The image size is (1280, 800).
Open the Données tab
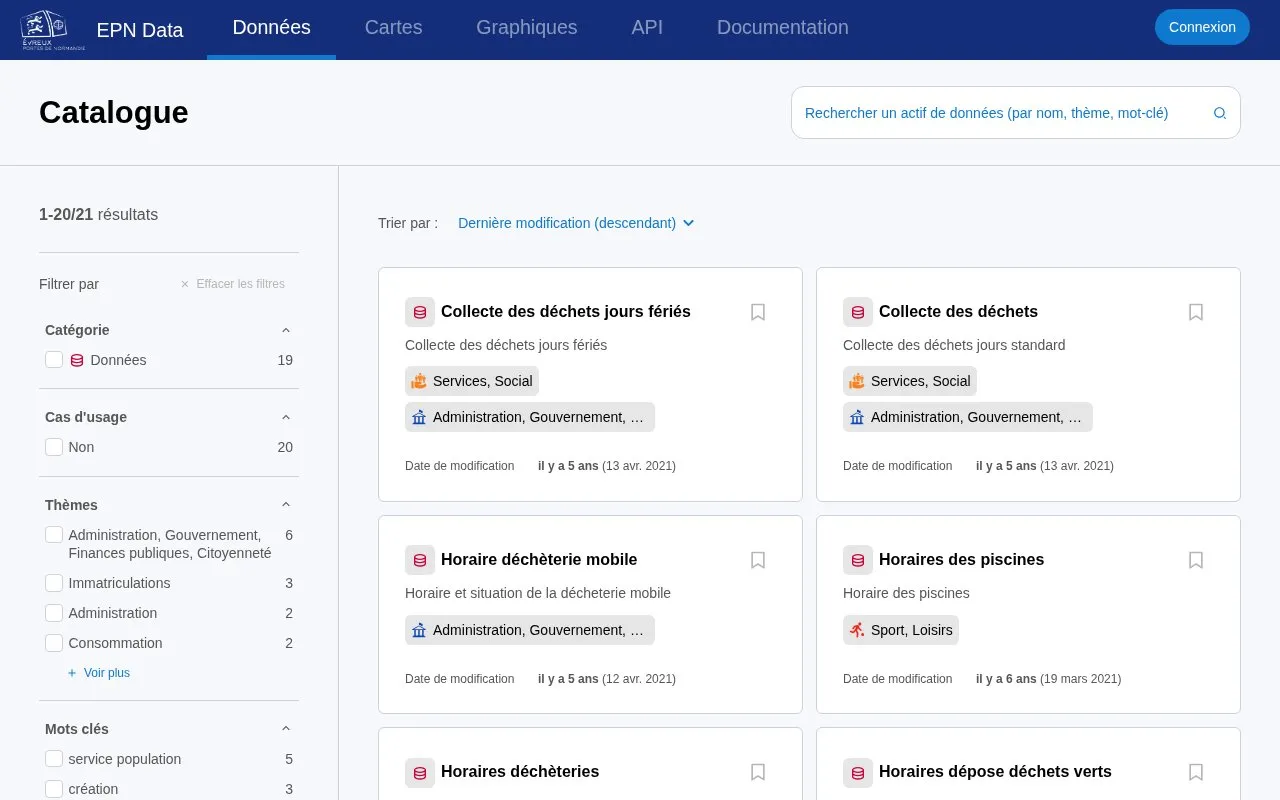(x=271, y=28)
